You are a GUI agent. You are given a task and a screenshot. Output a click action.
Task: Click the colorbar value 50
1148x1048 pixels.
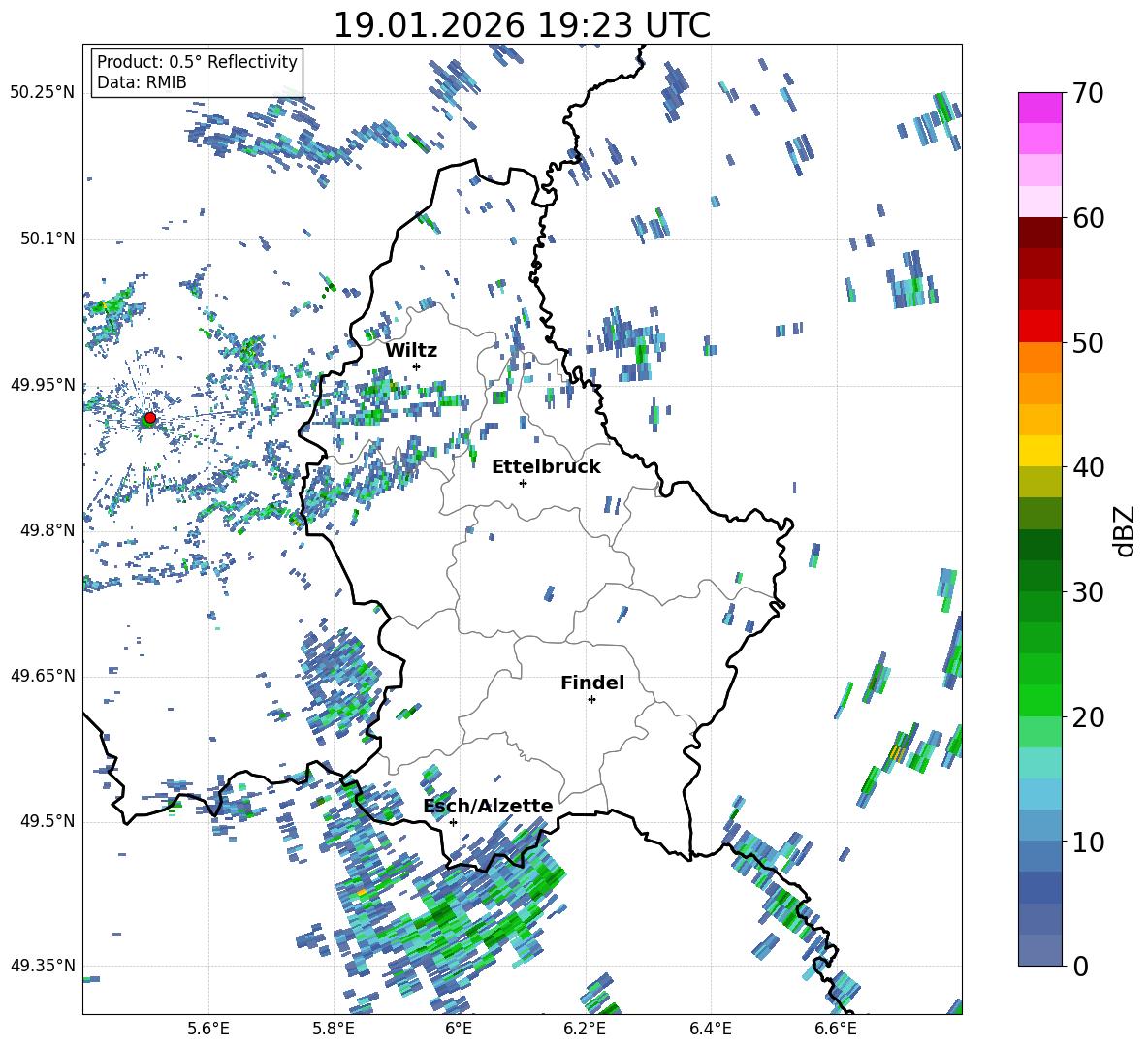pos(1088,342)
